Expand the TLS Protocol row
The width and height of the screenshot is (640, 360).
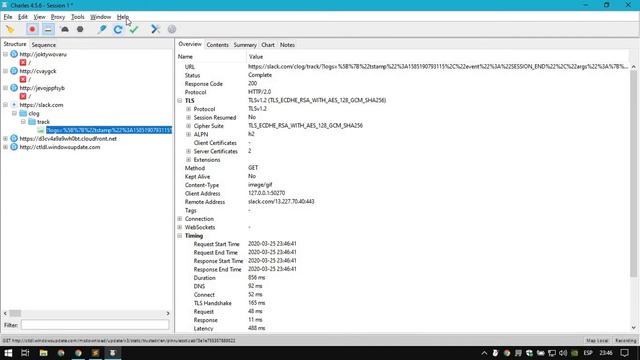coord(189,109)
